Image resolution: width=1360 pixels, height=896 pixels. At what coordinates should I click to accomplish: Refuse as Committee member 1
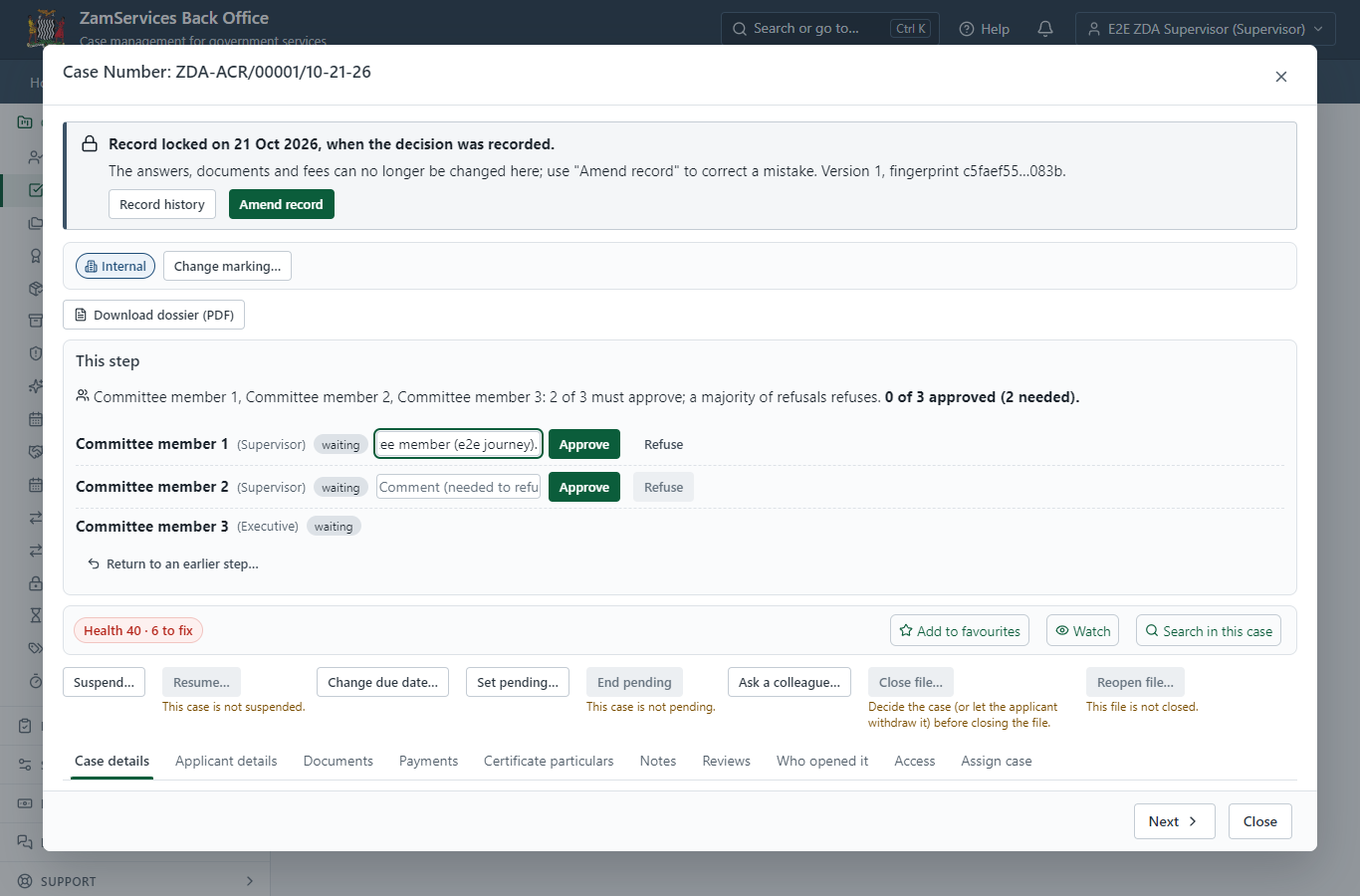pos(664,444)
